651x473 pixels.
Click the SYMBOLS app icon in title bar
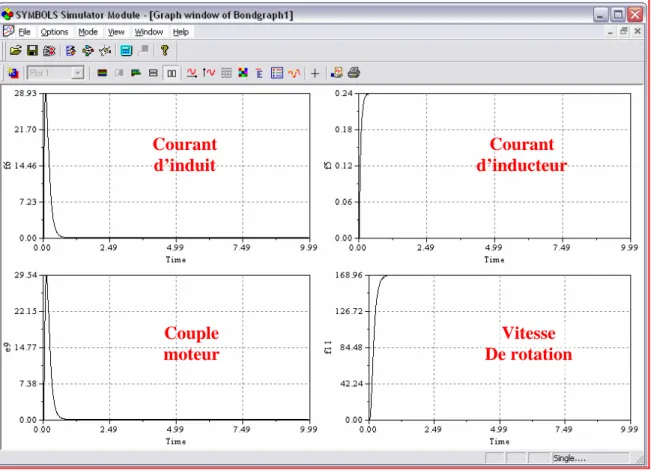point(7,15)
